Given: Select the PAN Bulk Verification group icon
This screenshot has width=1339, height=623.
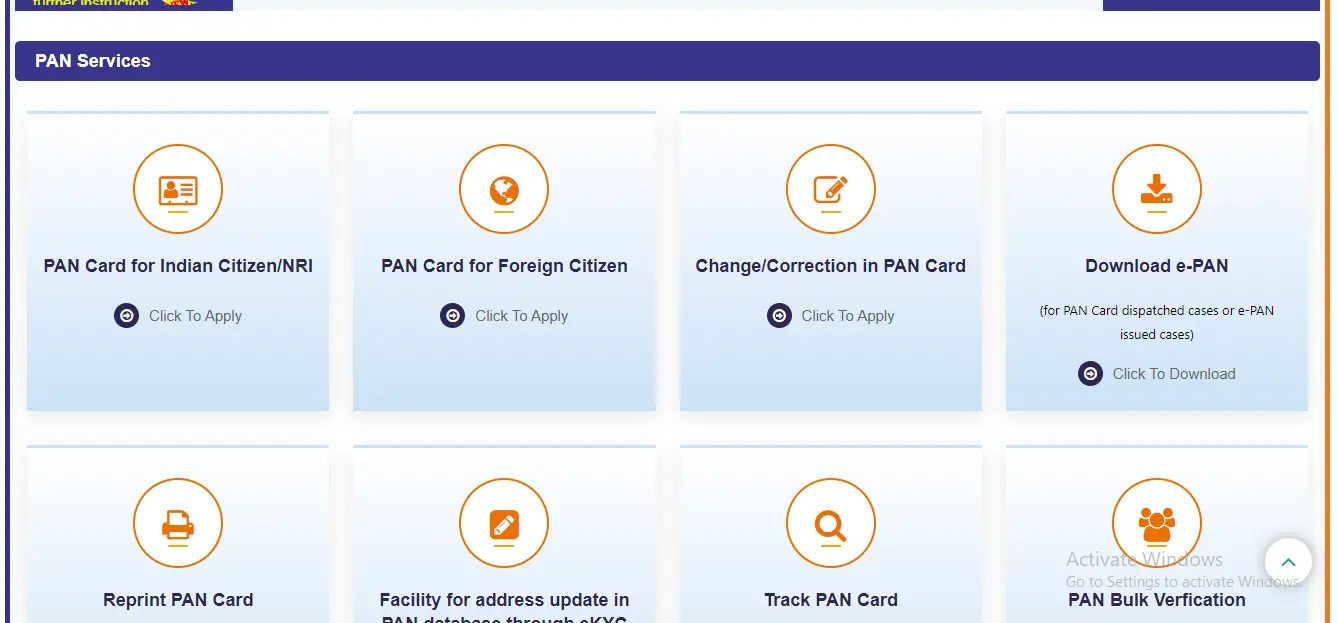Looking at the screenshot, I should pyautogui.click(x=1157, y=523).
